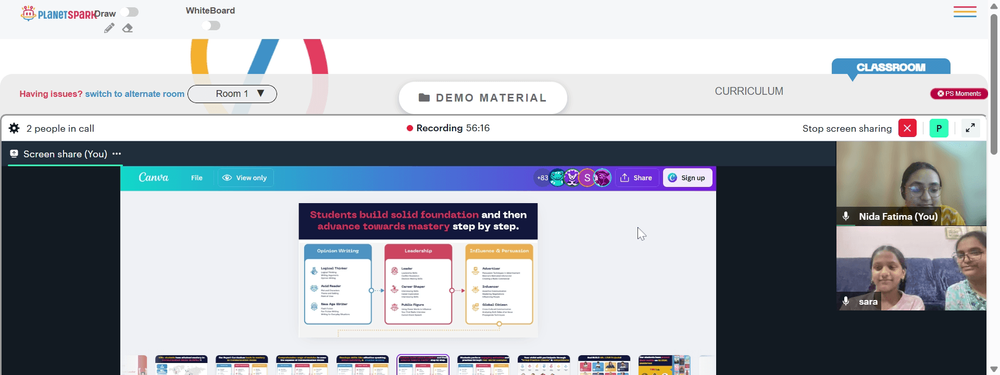Click the Opinion Writing column header
Image resolution: width=1000 pixels, height=375 pixels.
tap(338, 251)
